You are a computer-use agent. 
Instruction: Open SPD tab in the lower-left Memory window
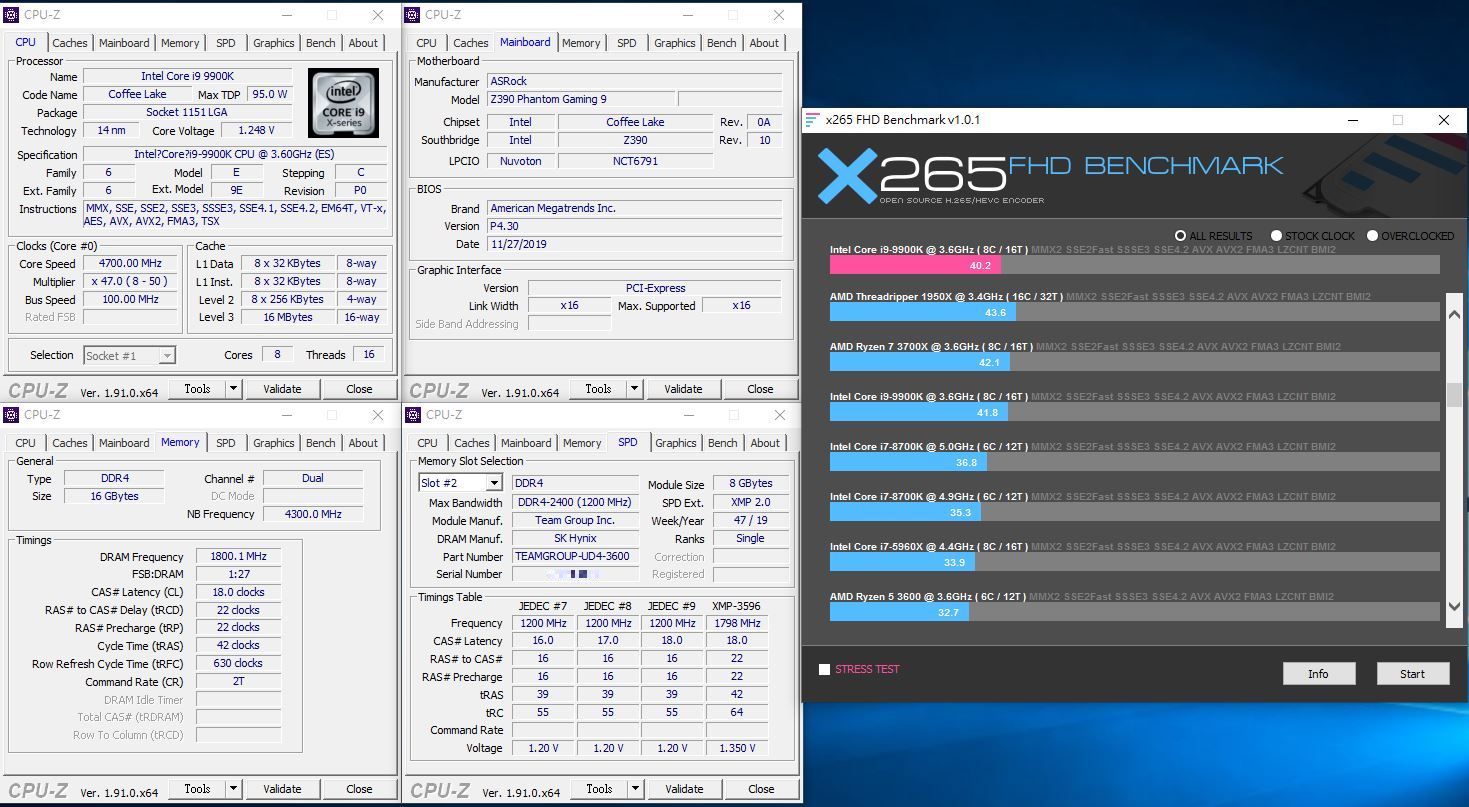click(x=226, y=443)
